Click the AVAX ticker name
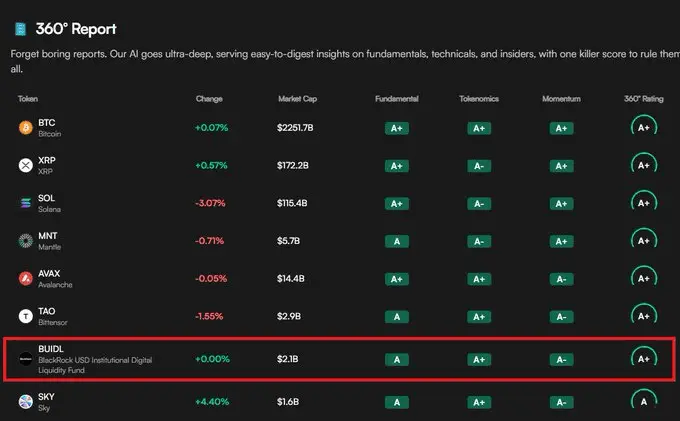680x421 pixels. pyautogui.click(x=49, y=274)
